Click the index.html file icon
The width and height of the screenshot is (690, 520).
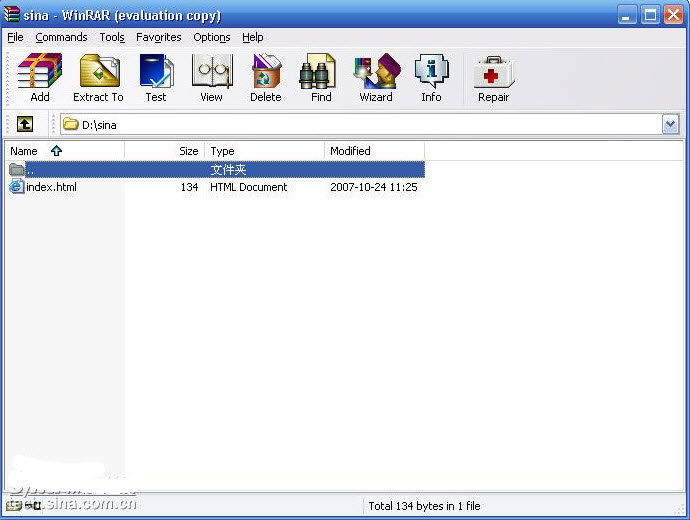click(x=17, y=187)
